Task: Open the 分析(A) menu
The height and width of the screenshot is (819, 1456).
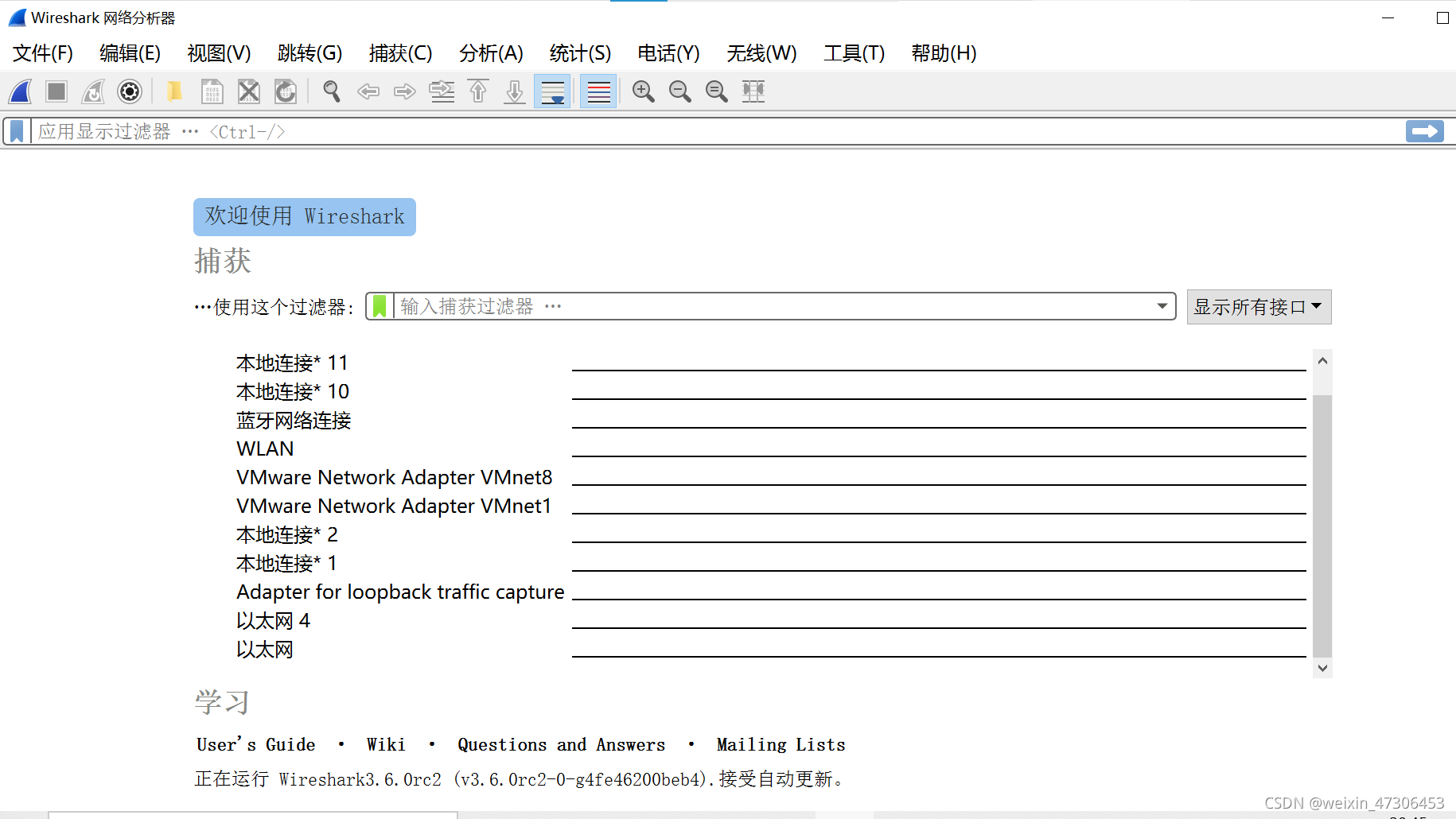Action: pos(491,53)
